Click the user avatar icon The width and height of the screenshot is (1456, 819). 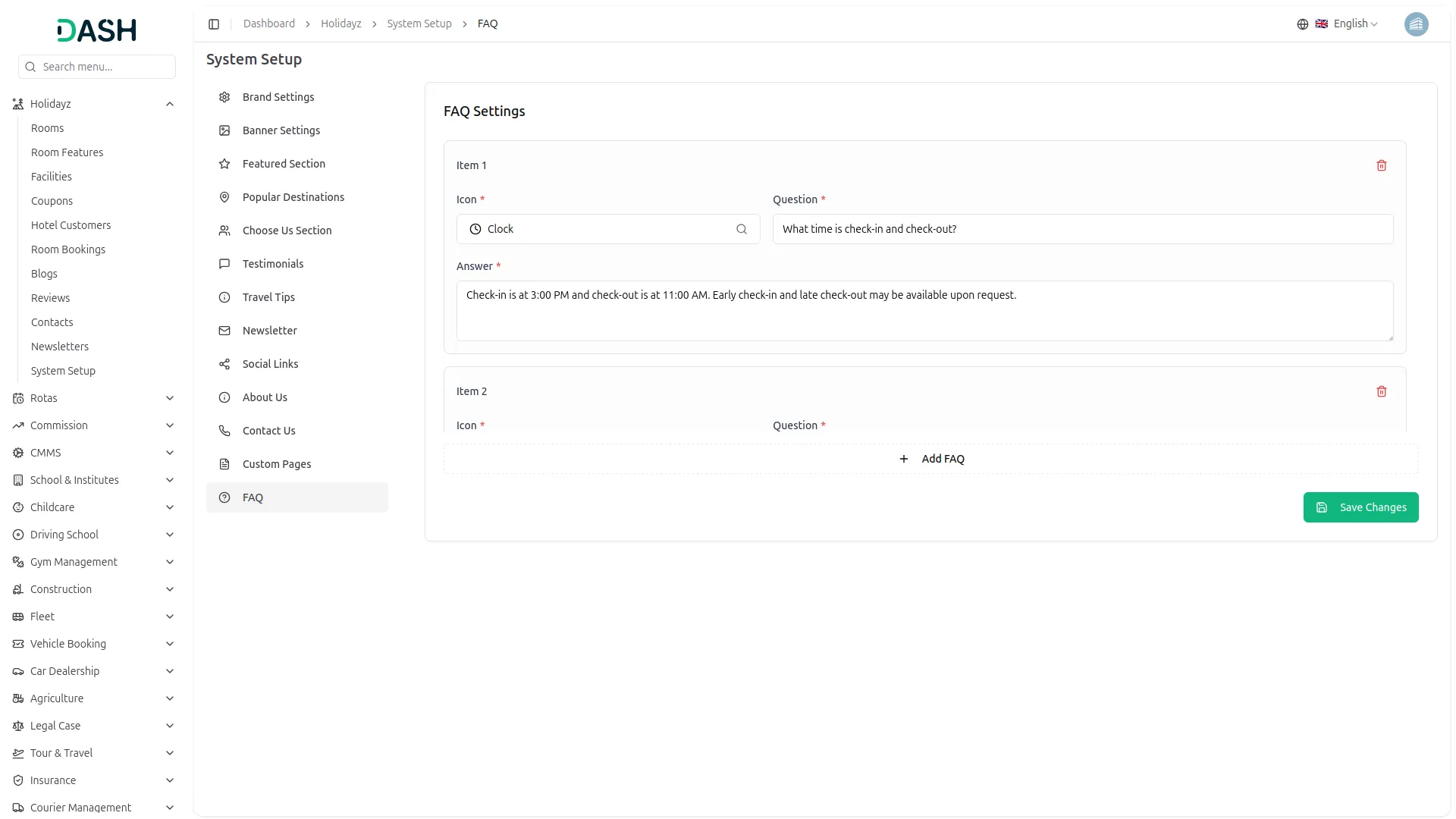coord(1415,24)
